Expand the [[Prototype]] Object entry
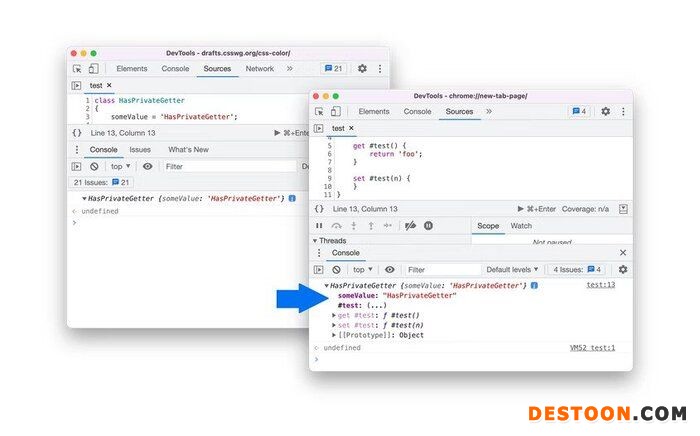Image resolution: width=700 pixels, height=436 pixels. [334, 335]
